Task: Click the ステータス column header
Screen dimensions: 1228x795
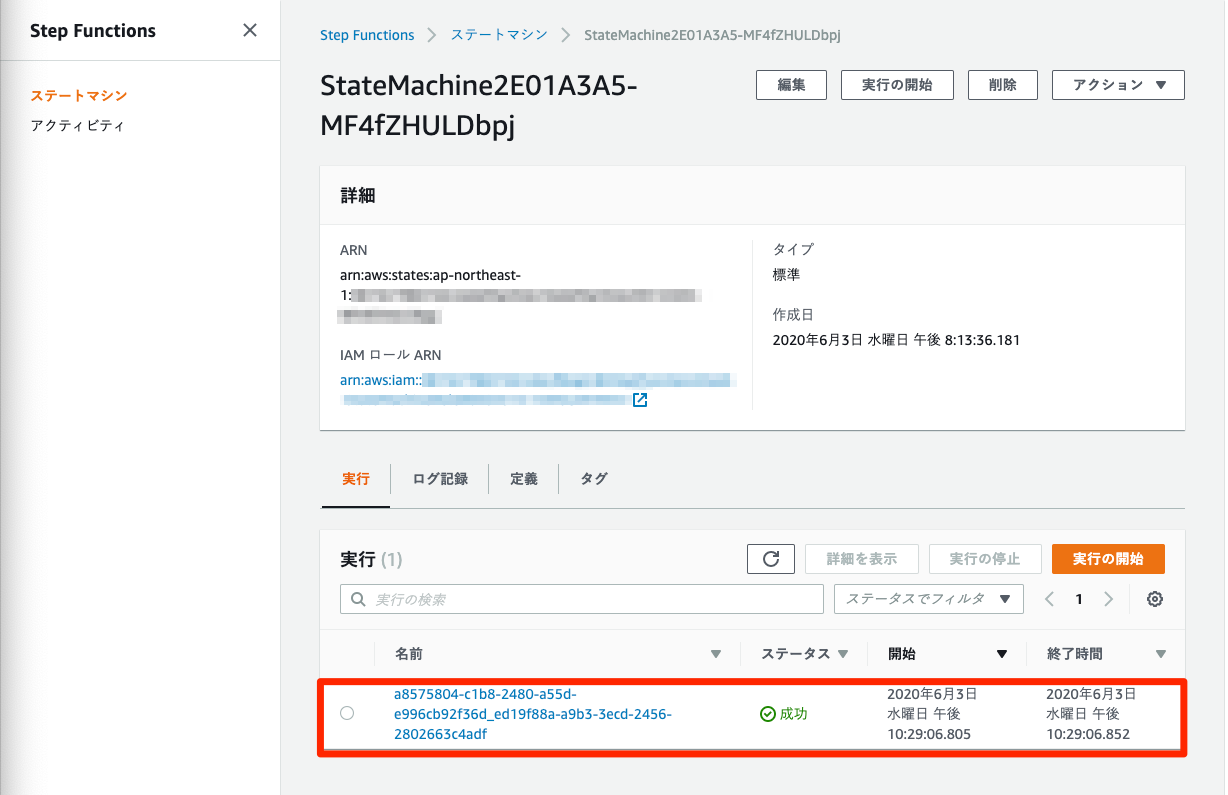Action: coord(796,654)
